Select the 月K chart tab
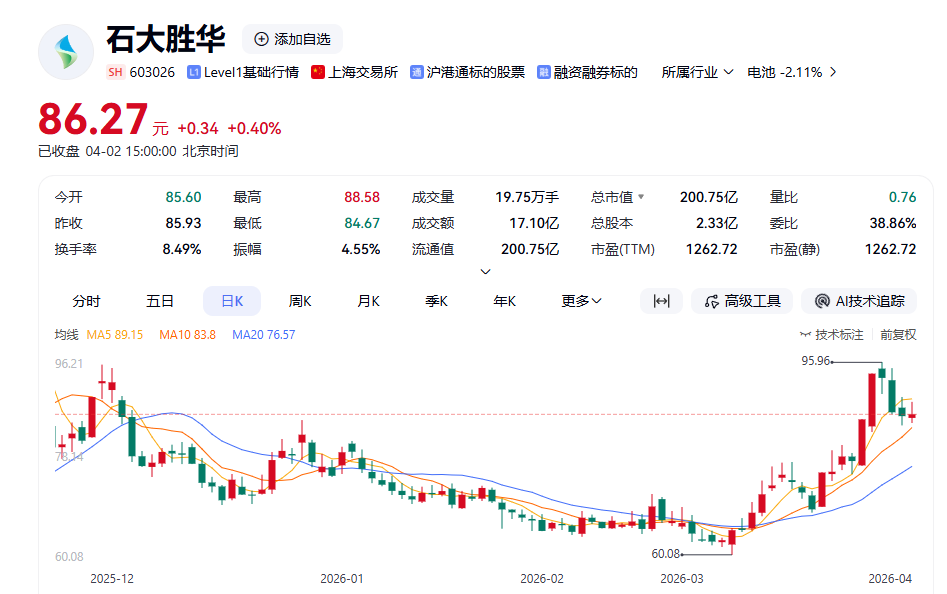 [x=369, y=301]
